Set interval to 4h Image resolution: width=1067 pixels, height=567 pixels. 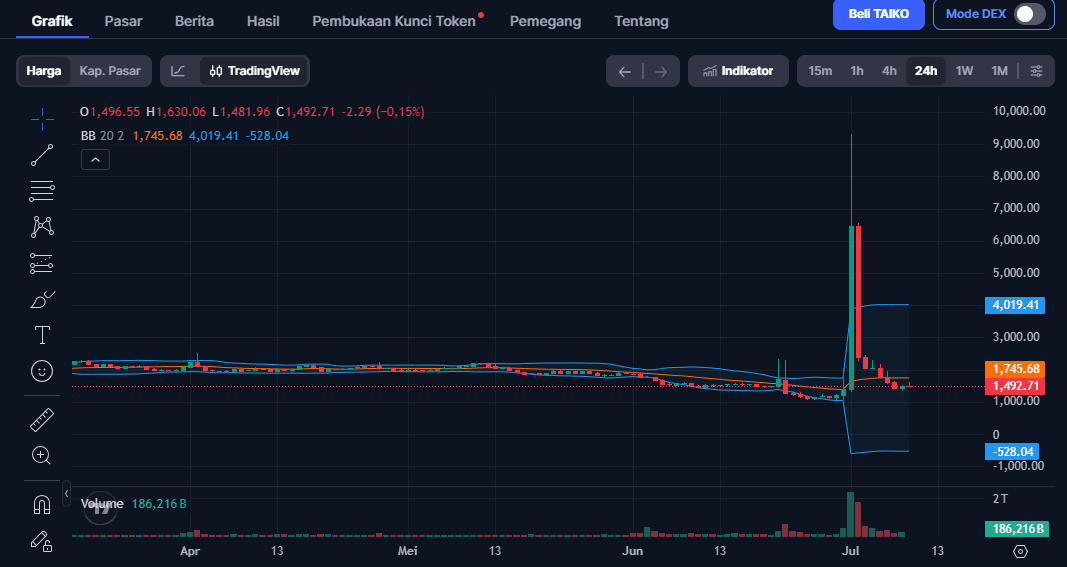click(889, 71)
